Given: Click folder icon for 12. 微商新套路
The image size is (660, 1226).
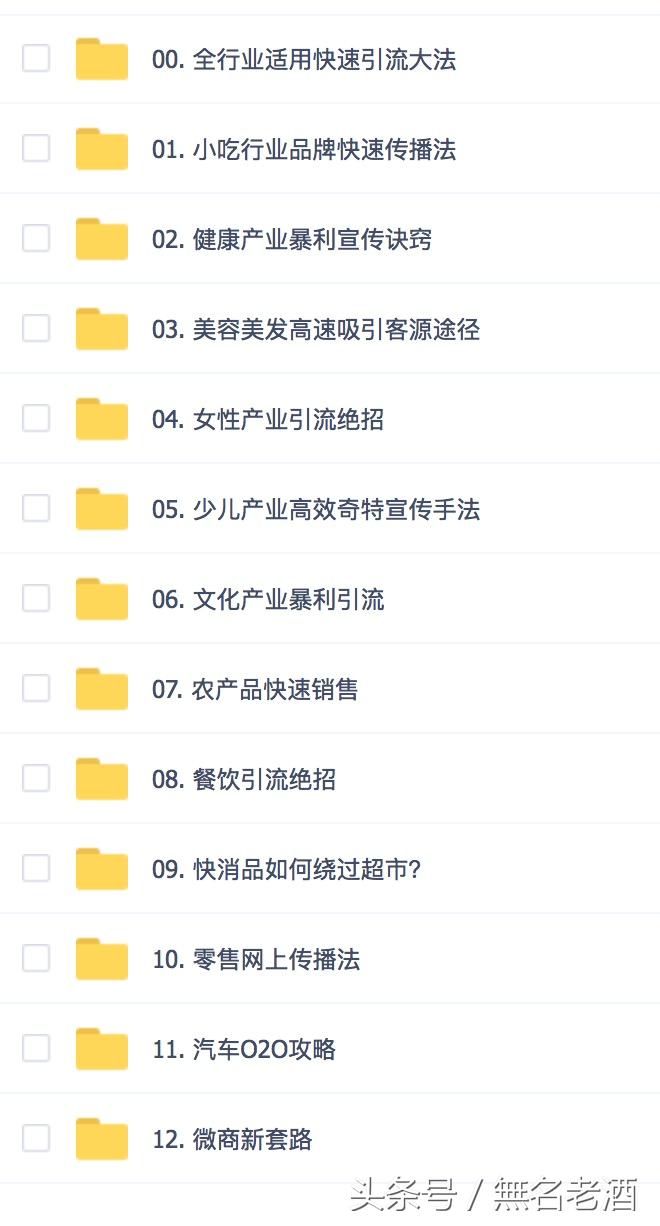Looking at the screenshot, I should click(102, 1139).
